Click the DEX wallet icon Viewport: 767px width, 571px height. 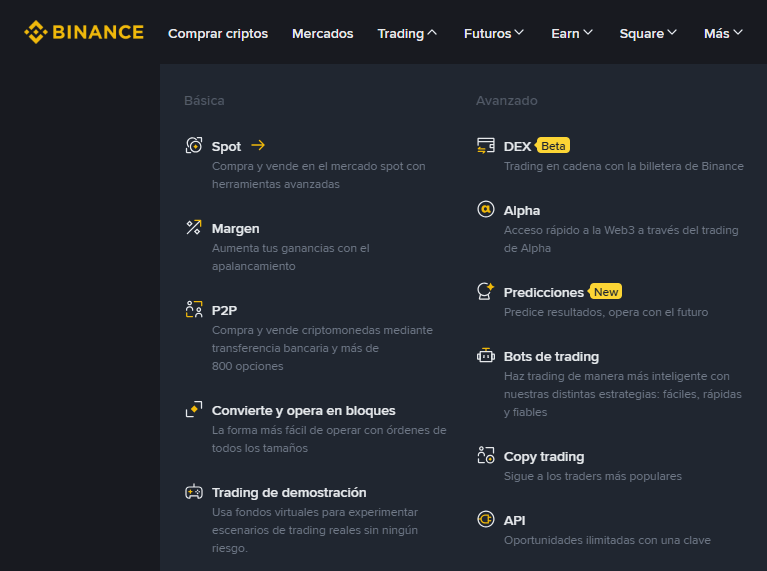click(x=486, y=145)
